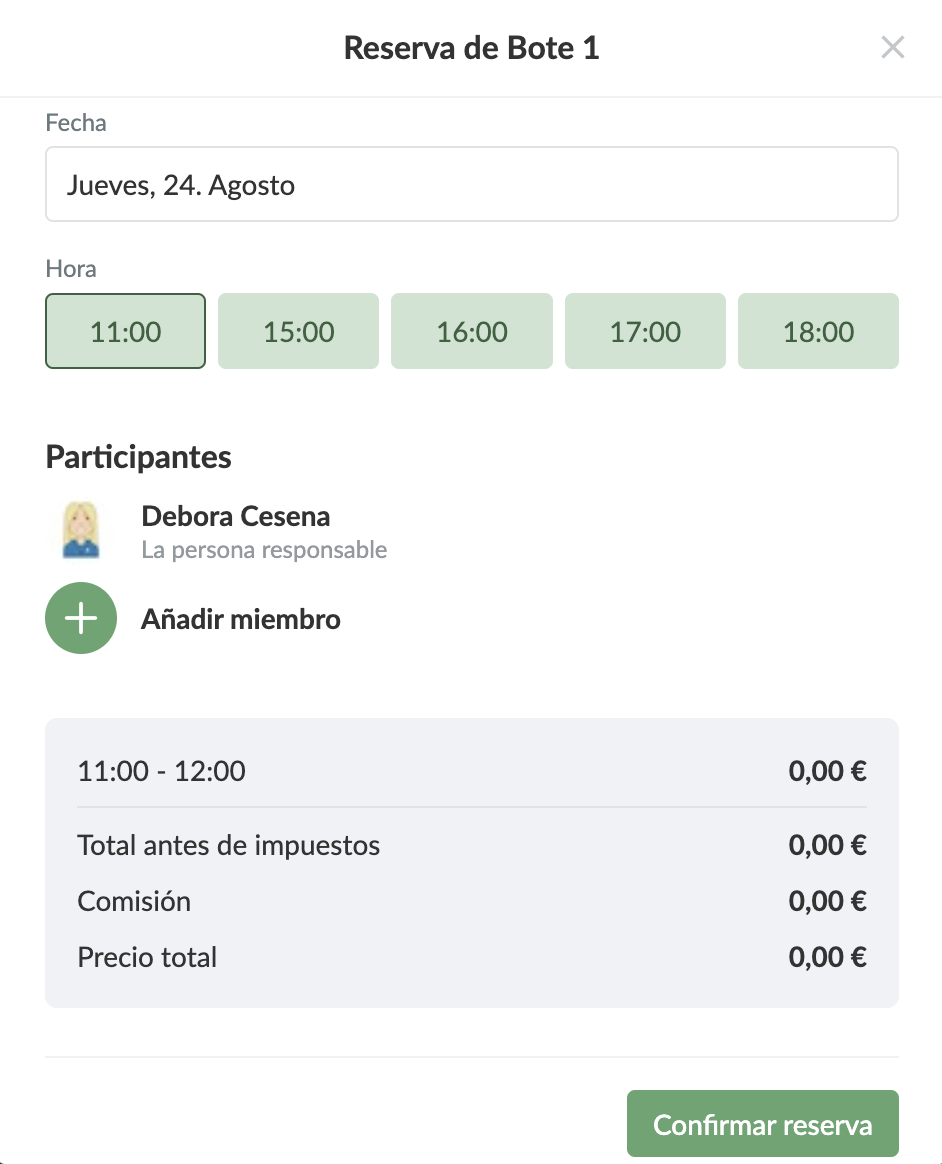Click the green plus add-member icon

[81, 619]
